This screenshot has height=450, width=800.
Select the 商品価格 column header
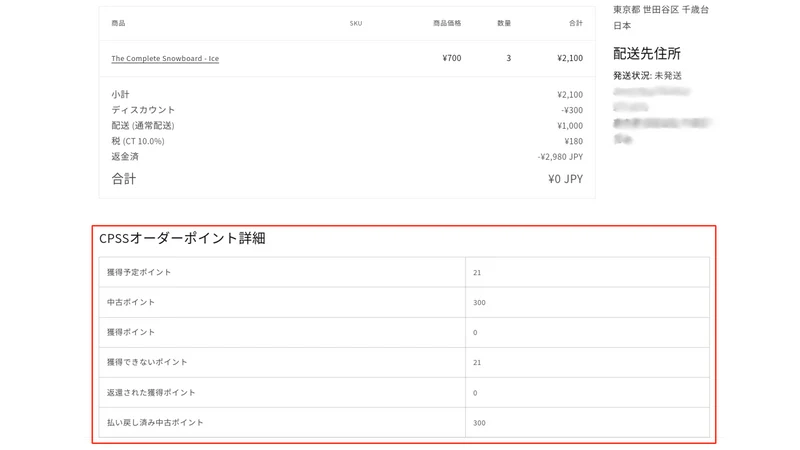(x=447, y=23)
